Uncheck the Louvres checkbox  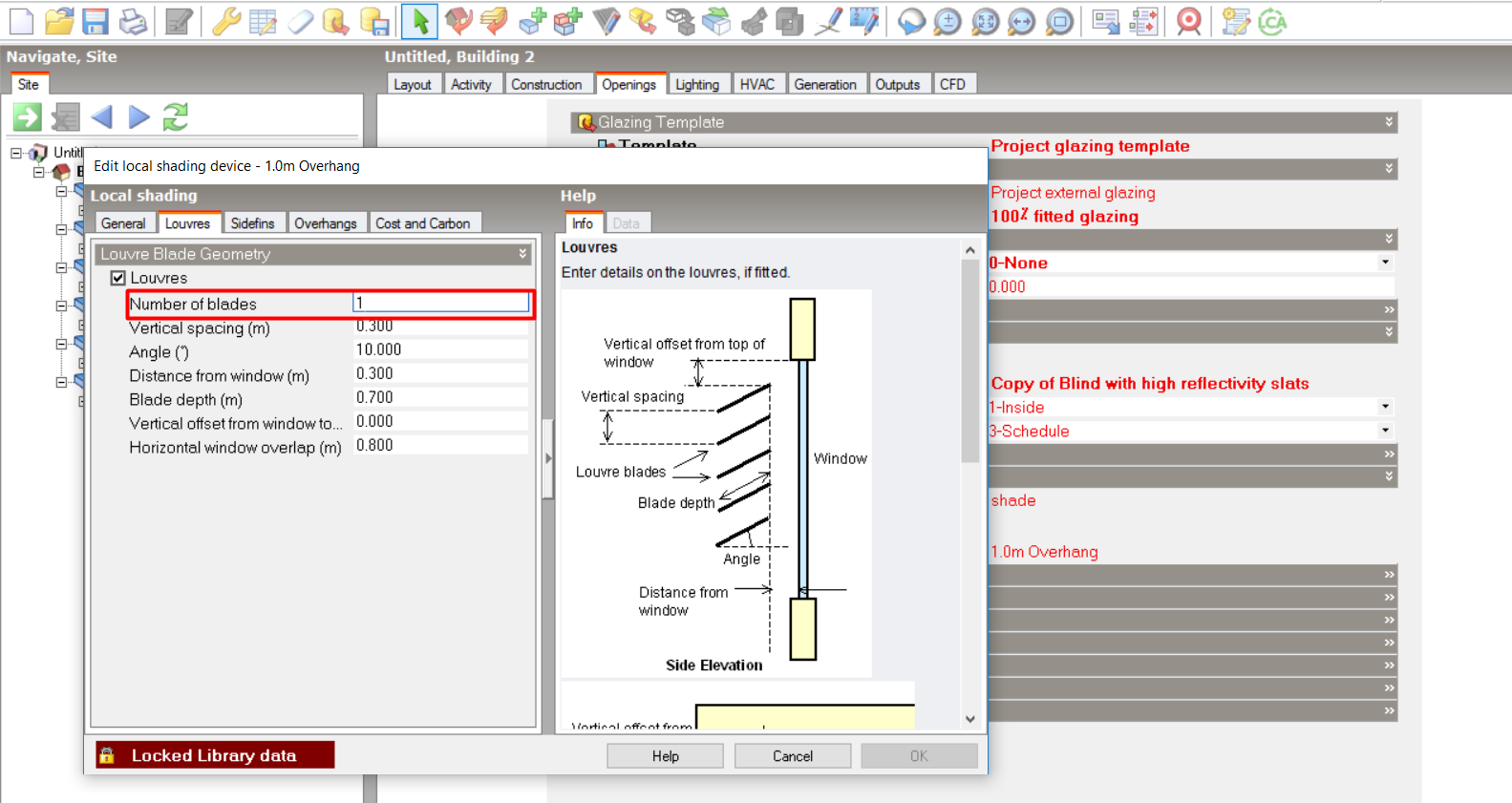pos(118,278)
